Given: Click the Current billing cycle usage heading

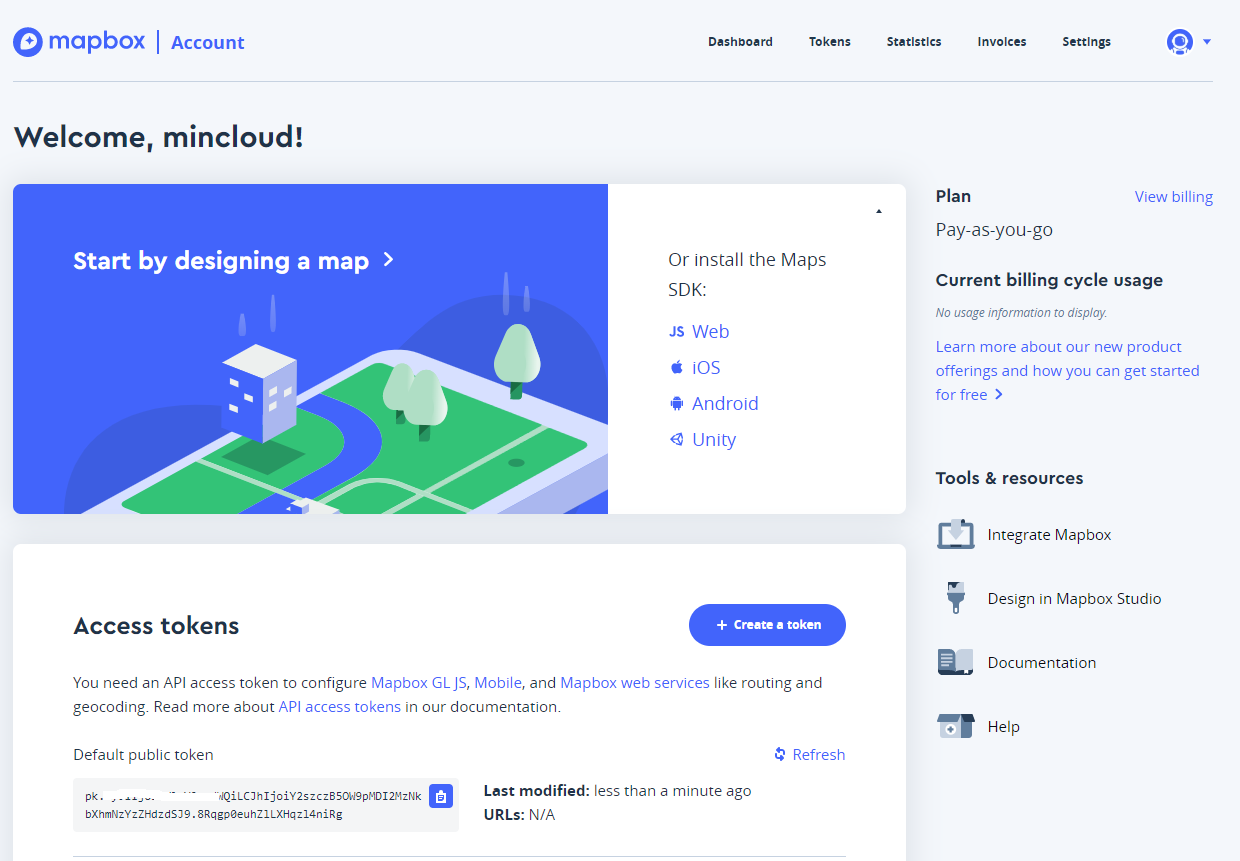Looking at the screenshot, I should coord(1049,280).
